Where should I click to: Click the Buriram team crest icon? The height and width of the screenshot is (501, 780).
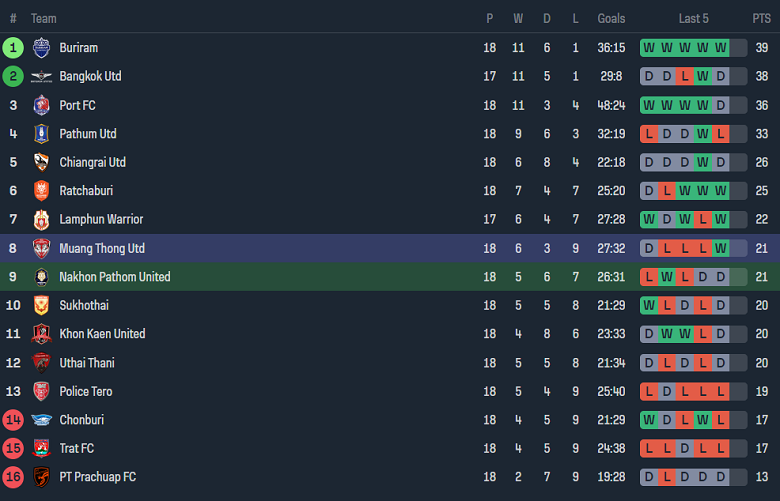(x=41, y=48)
